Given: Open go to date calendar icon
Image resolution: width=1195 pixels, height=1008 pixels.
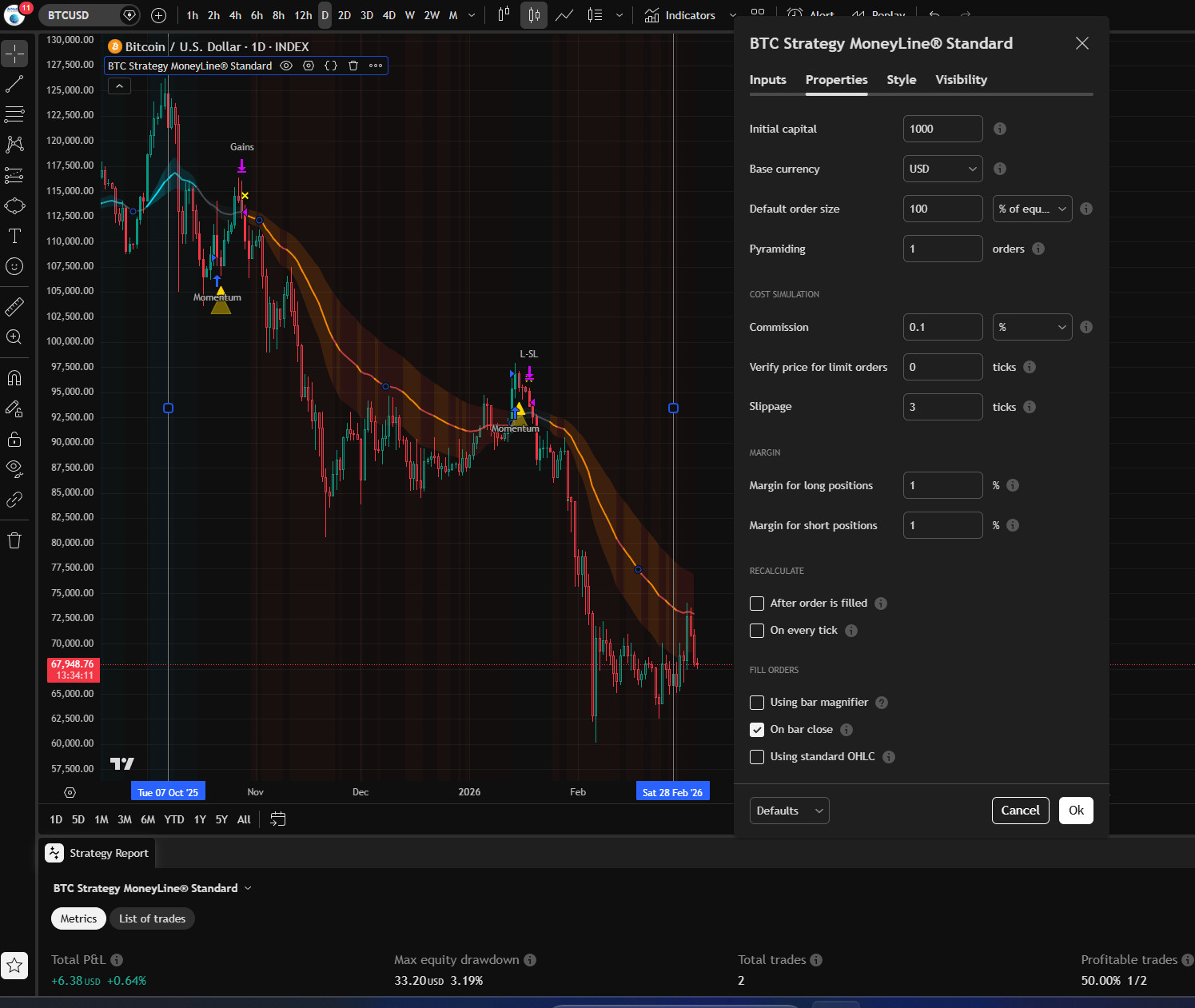Looking at the screenshot, I should [x=278, y=819].
